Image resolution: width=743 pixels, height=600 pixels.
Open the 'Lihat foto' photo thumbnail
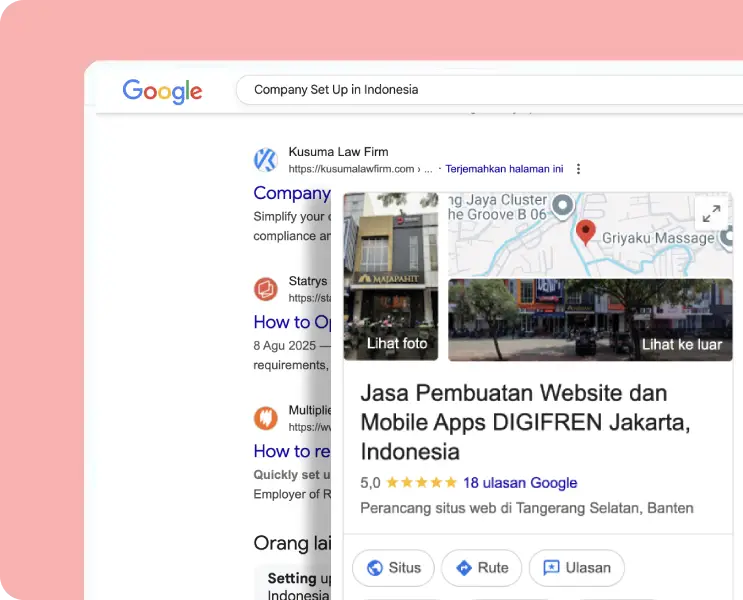[x=391, y=276]
